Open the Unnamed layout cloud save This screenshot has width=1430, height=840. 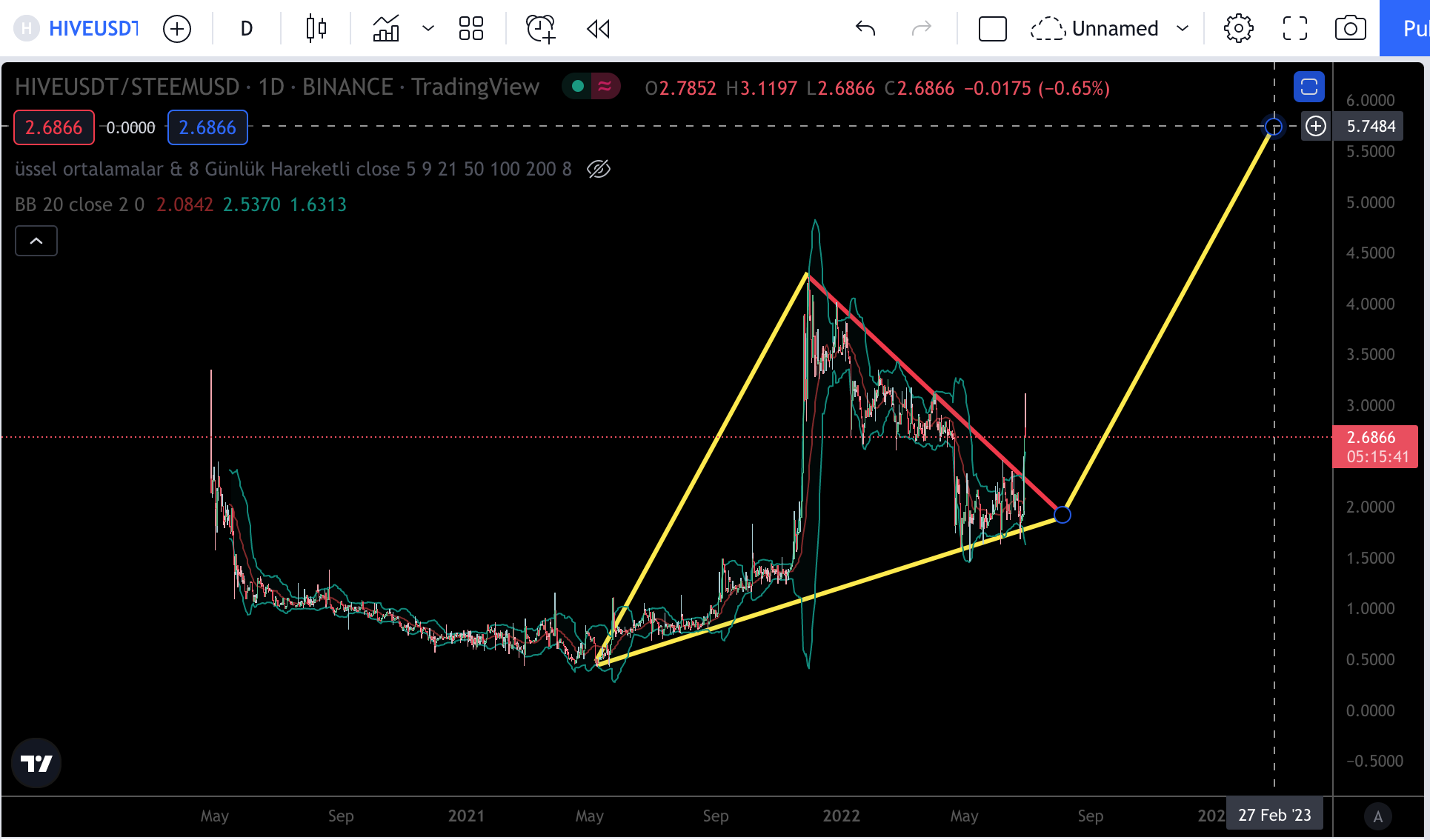coord(1095,29)
